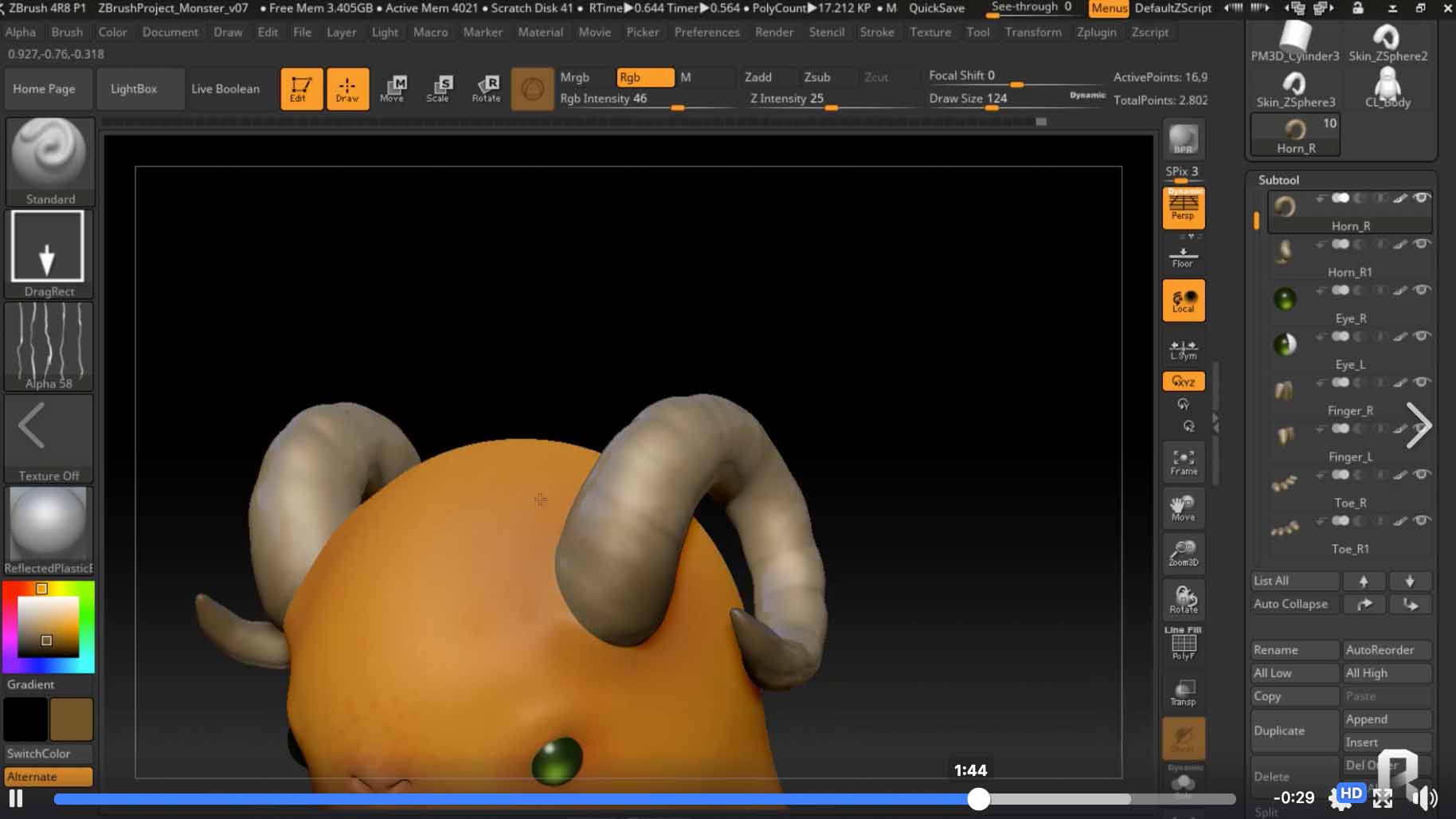Hide the Eye_R subtool with eye icon
The image size is (1456, 819).
(1422, 290)
